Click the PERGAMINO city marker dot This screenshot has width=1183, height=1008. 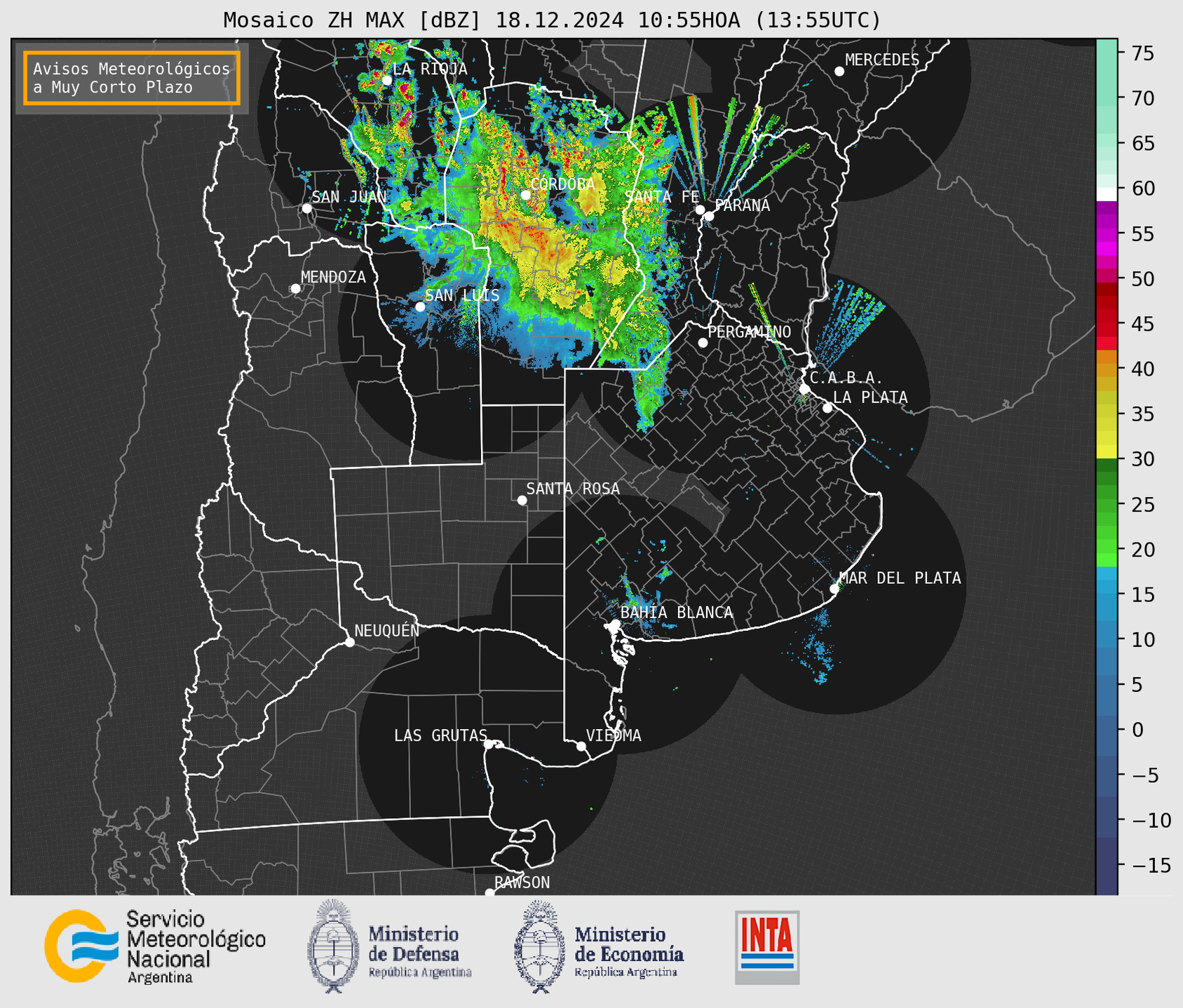(x=703, y=343)
